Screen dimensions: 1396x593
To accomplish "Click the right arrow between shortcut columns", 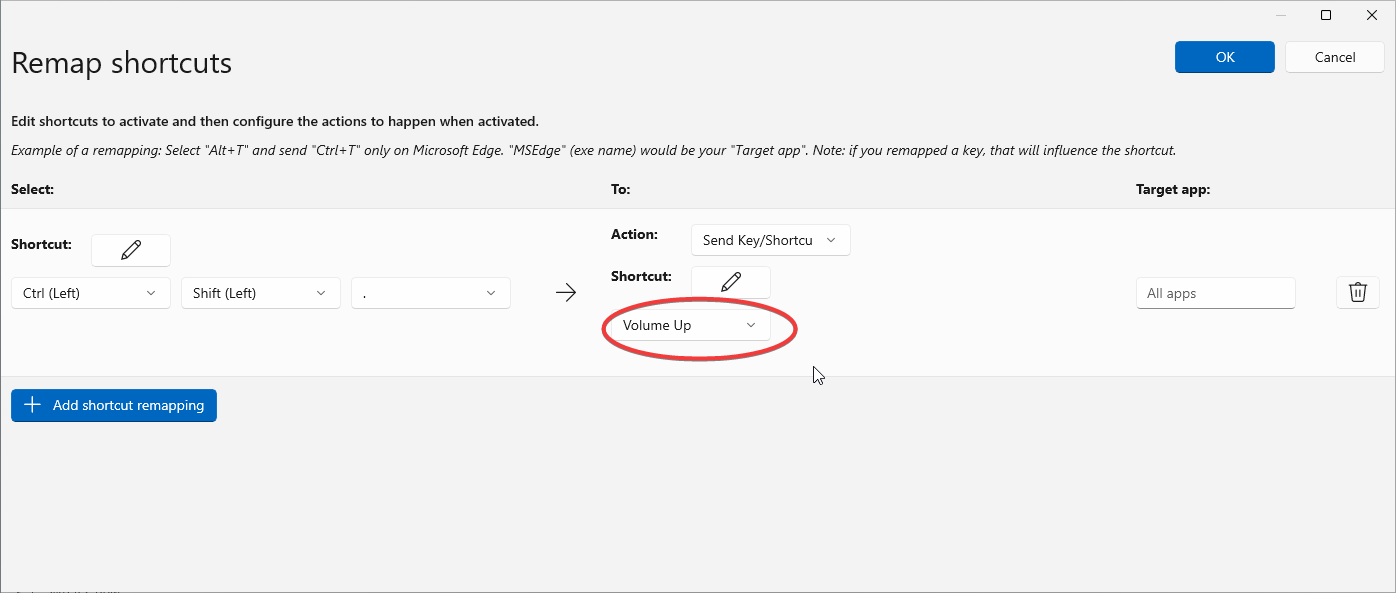I will [566, 293].
